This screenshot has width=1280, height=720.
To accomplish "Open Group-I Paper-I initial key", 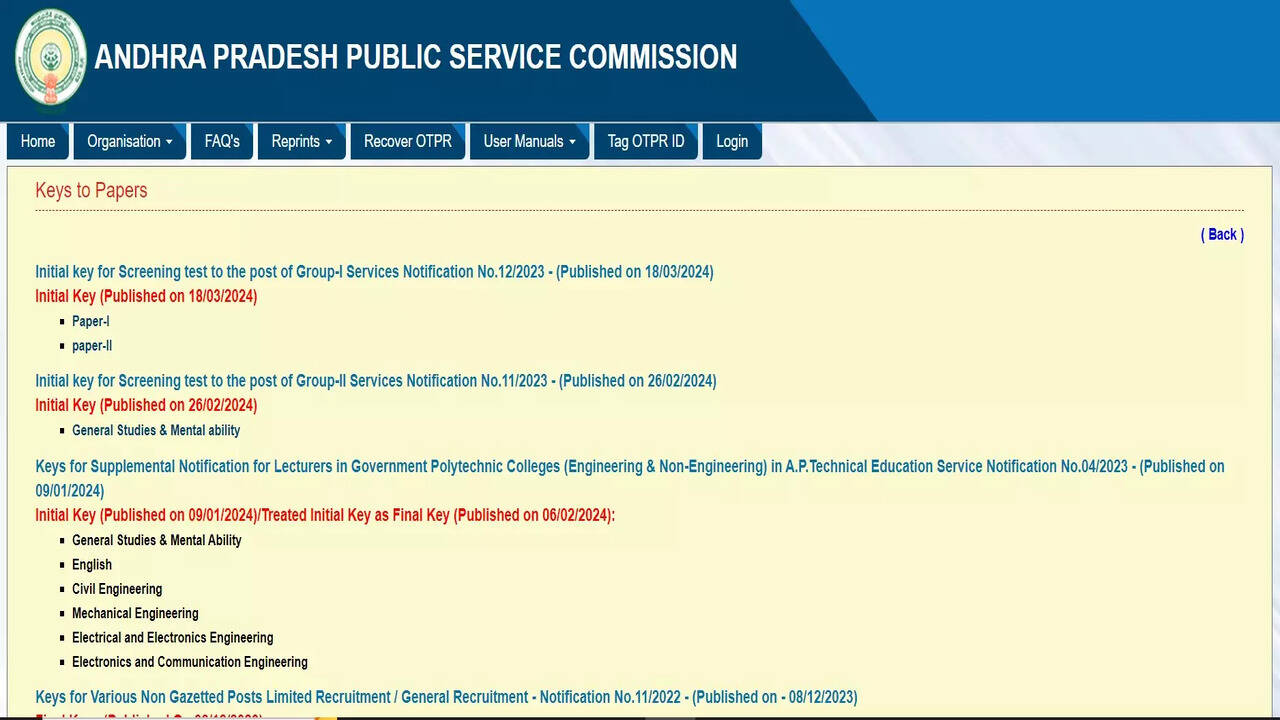I will pyautogui.click(x=90, y=321).
